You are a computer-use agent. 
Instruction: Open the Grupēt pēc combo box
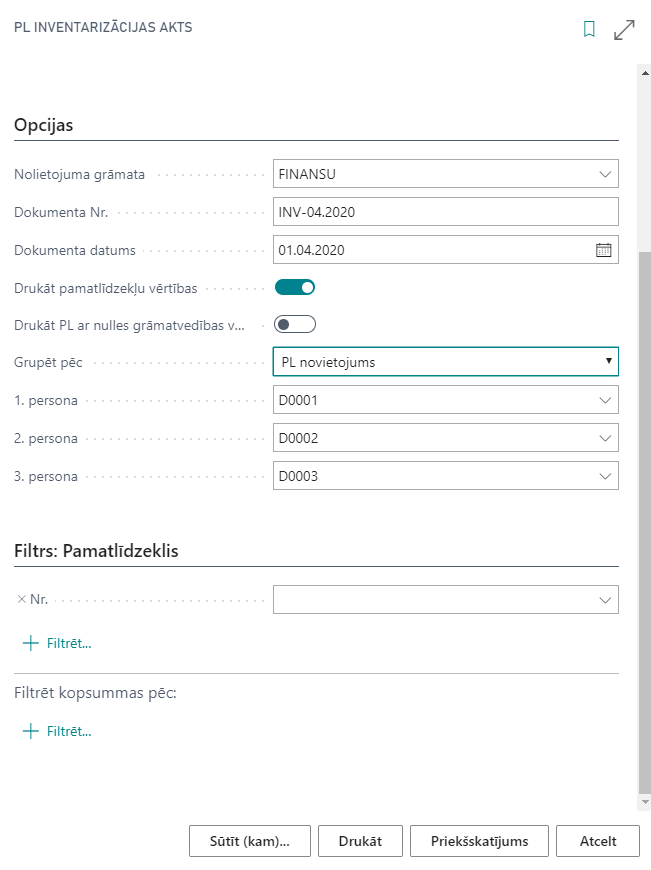pos(446,362)
